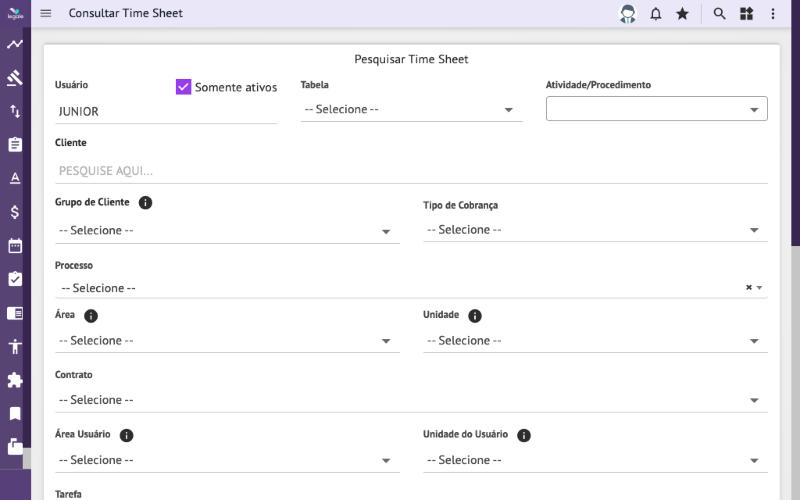
Task: Open the Área Usuário dropdown
Action: coord(227,460)
